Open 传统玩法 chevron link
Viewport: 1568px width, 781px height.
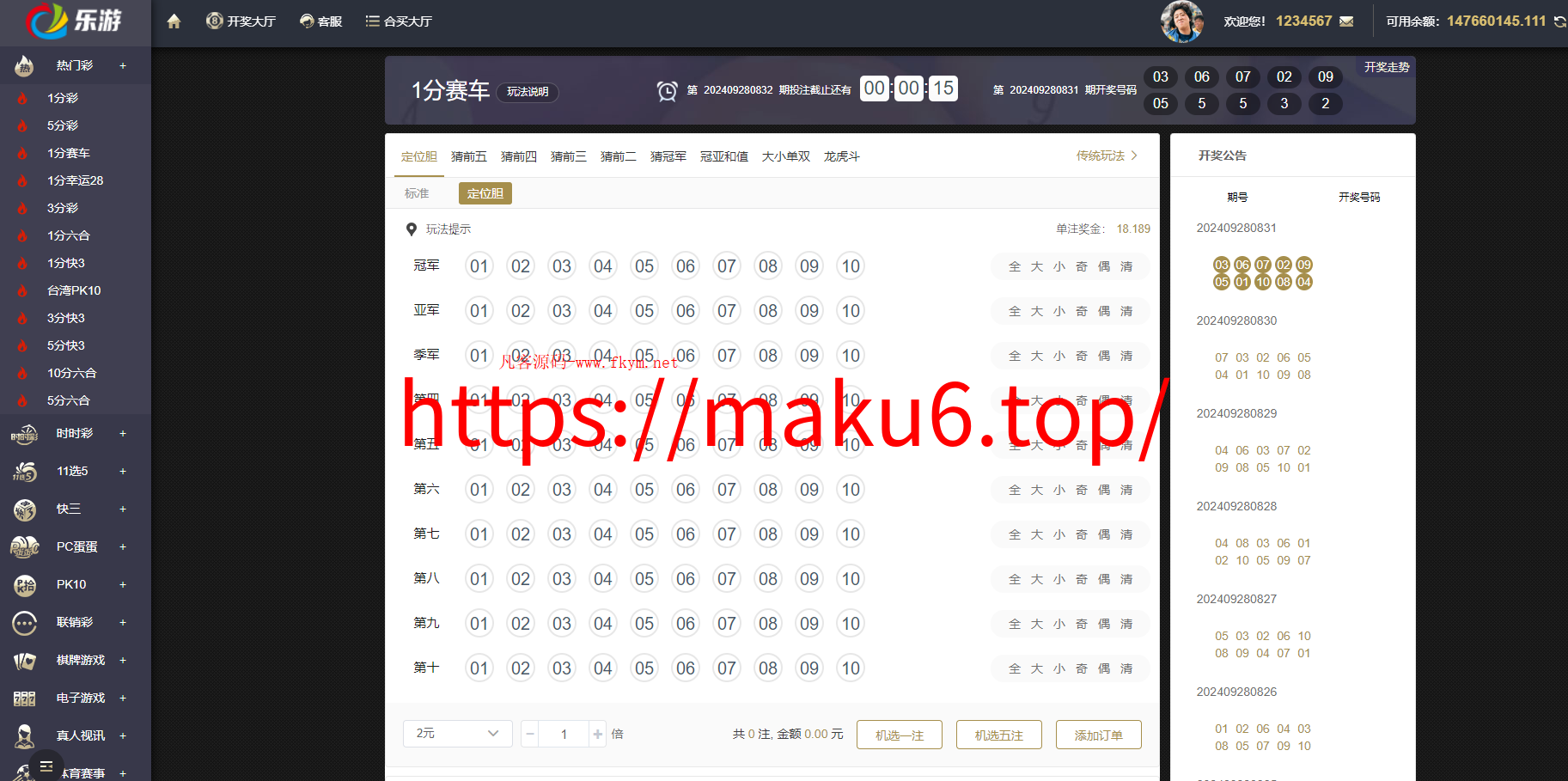[x=1107, y=156]
